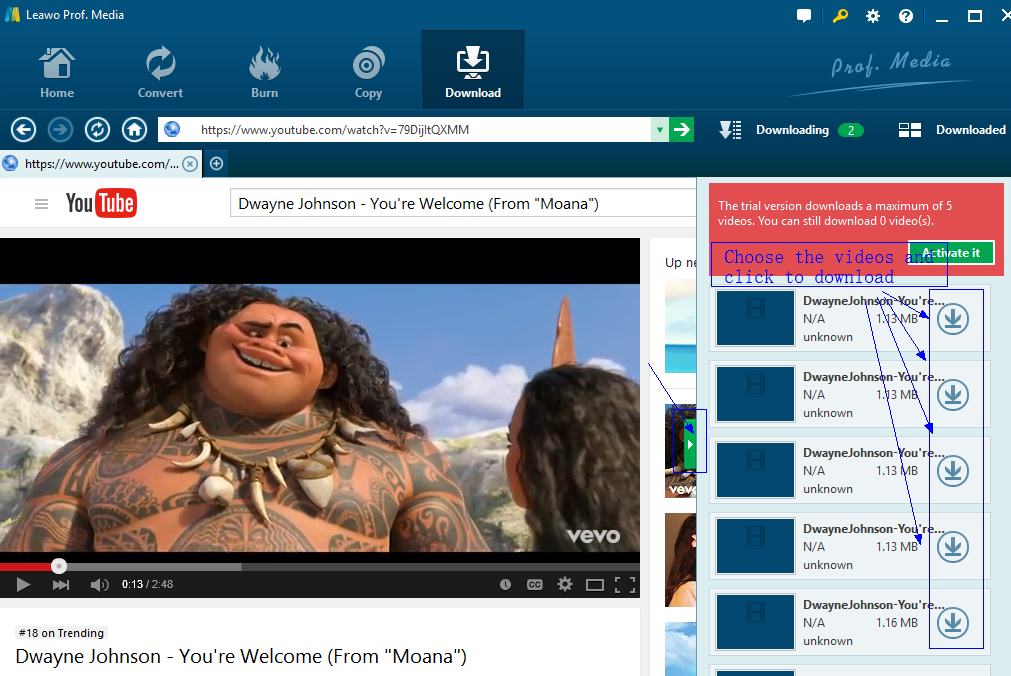The height and width of the screenshot is (676, 1011).
Task: Open the Burn module
Action: tap(264, 72)
